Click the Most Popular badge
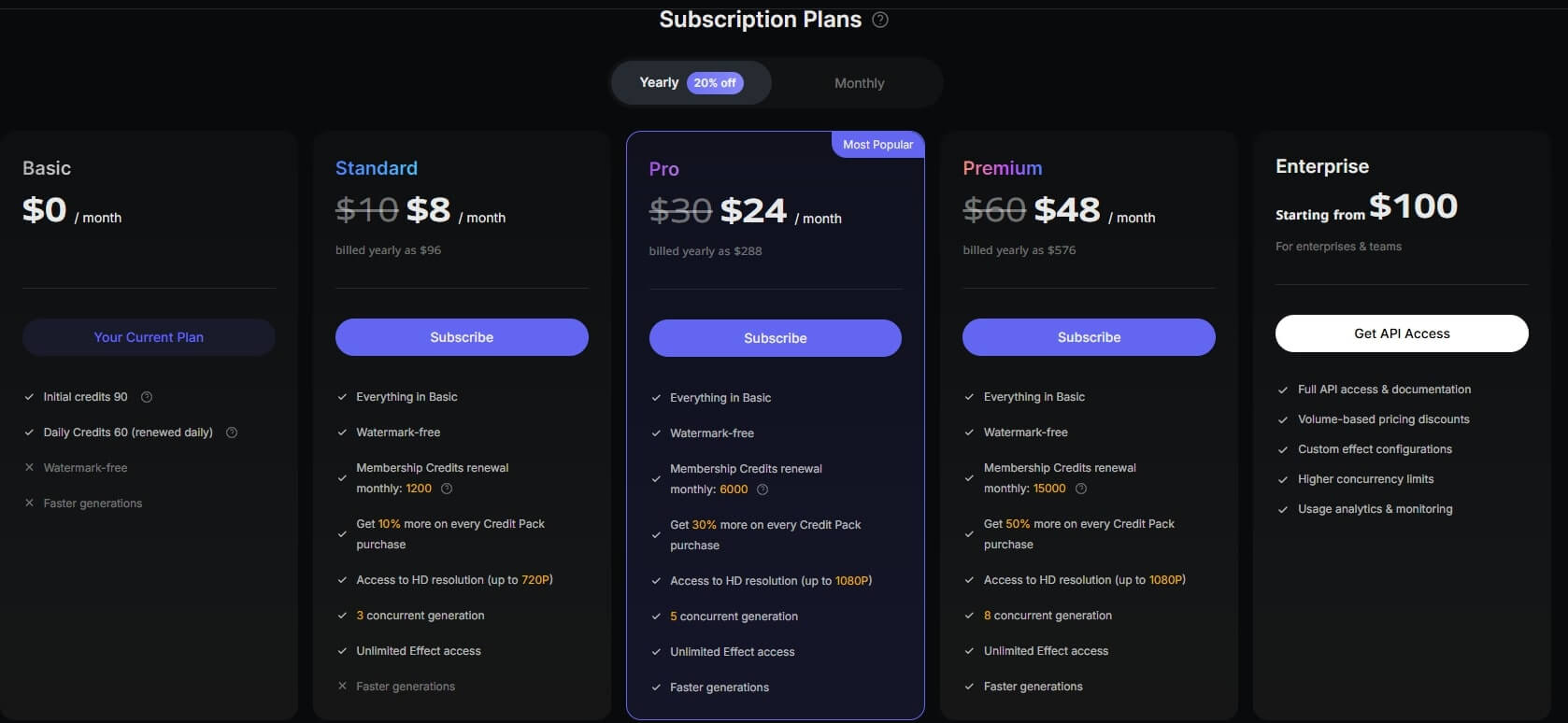This screenshot has height=723, width=1568. pyautogui.click(x=877, y=145)
